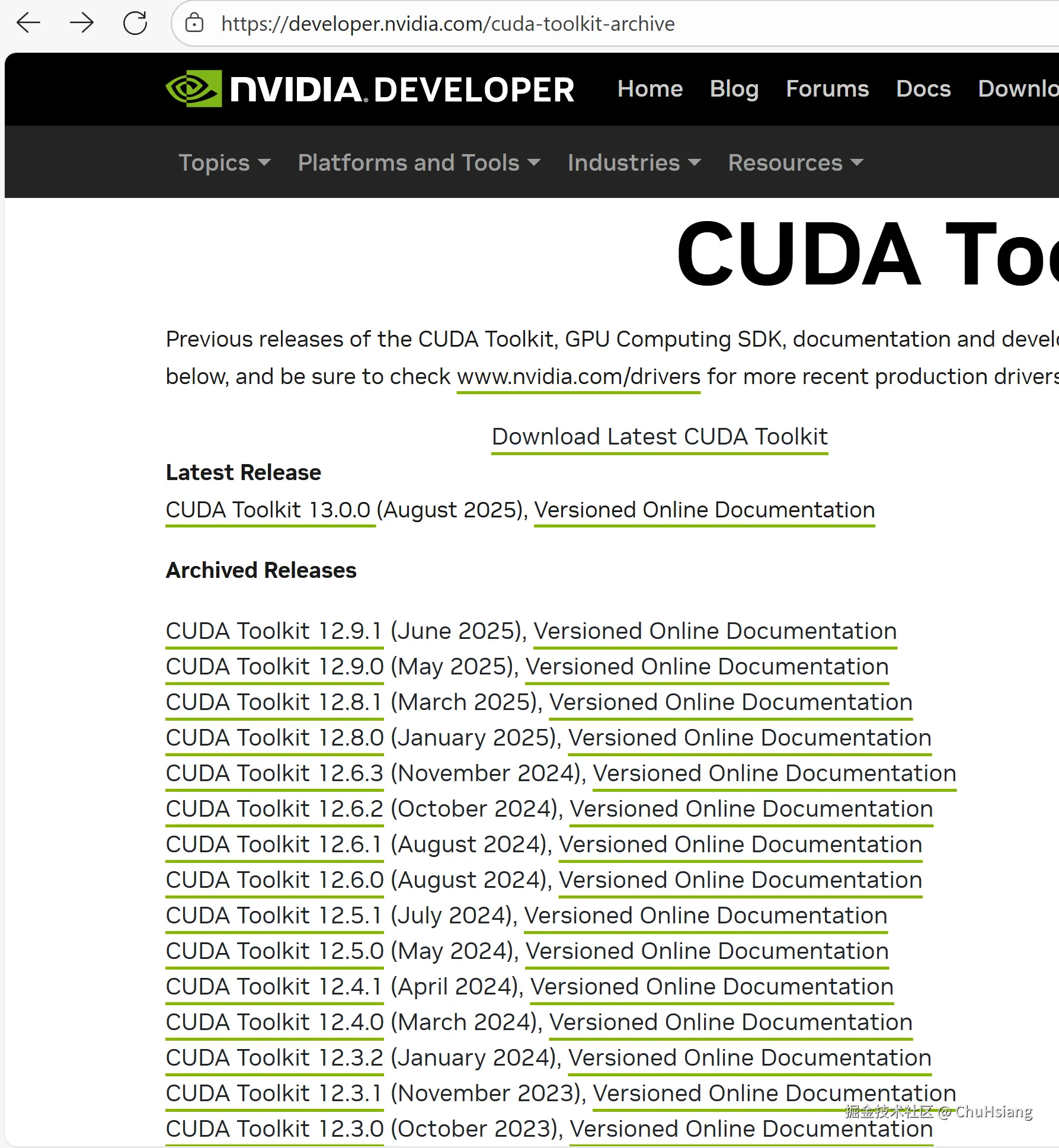Go to Forums in the top navigation
Screen dimensions: 1059x1148
[827, 89]
